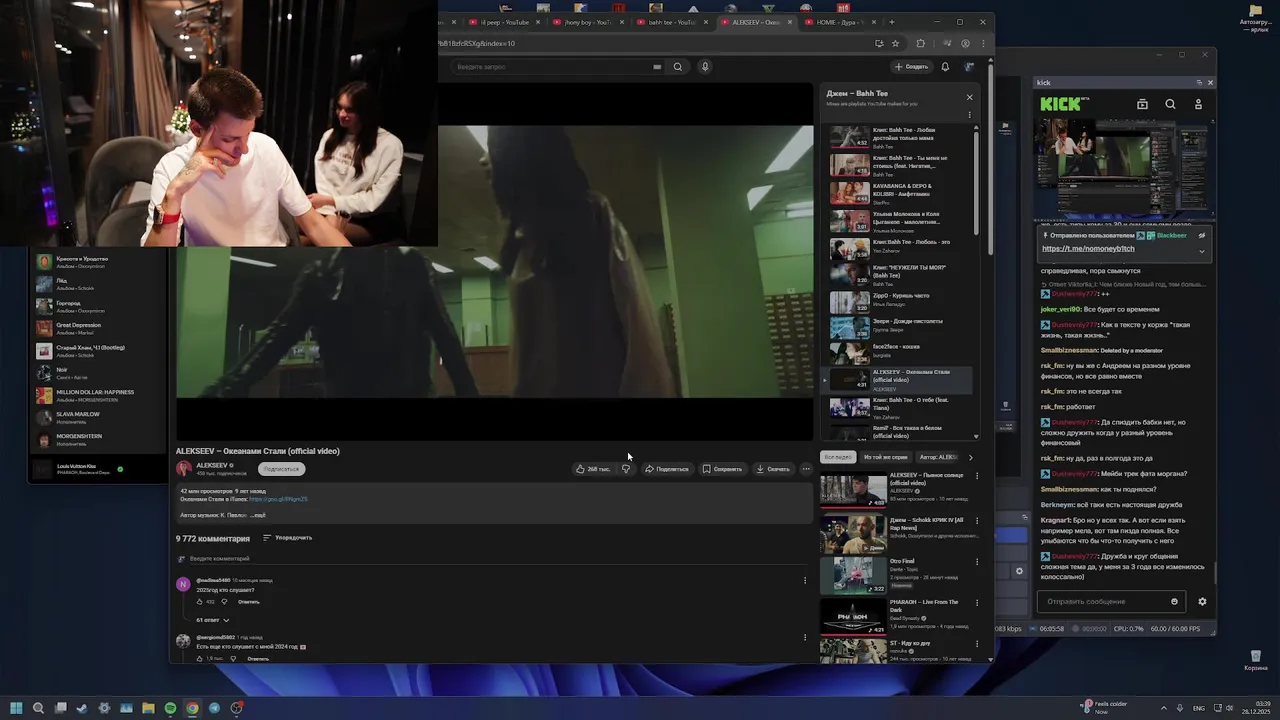Open the goo.gl iTunes link in description

(278, 499)
